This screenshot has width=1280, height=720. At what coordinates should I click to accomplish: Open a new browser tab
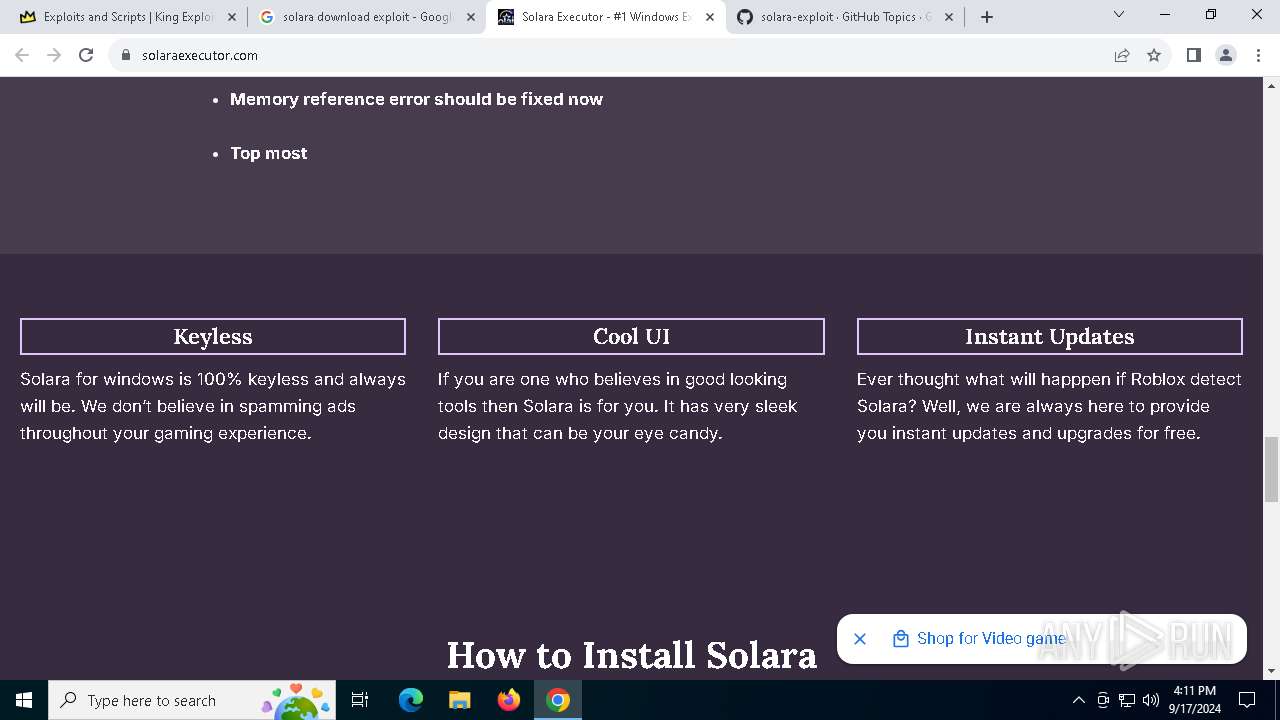pos(987,17)
